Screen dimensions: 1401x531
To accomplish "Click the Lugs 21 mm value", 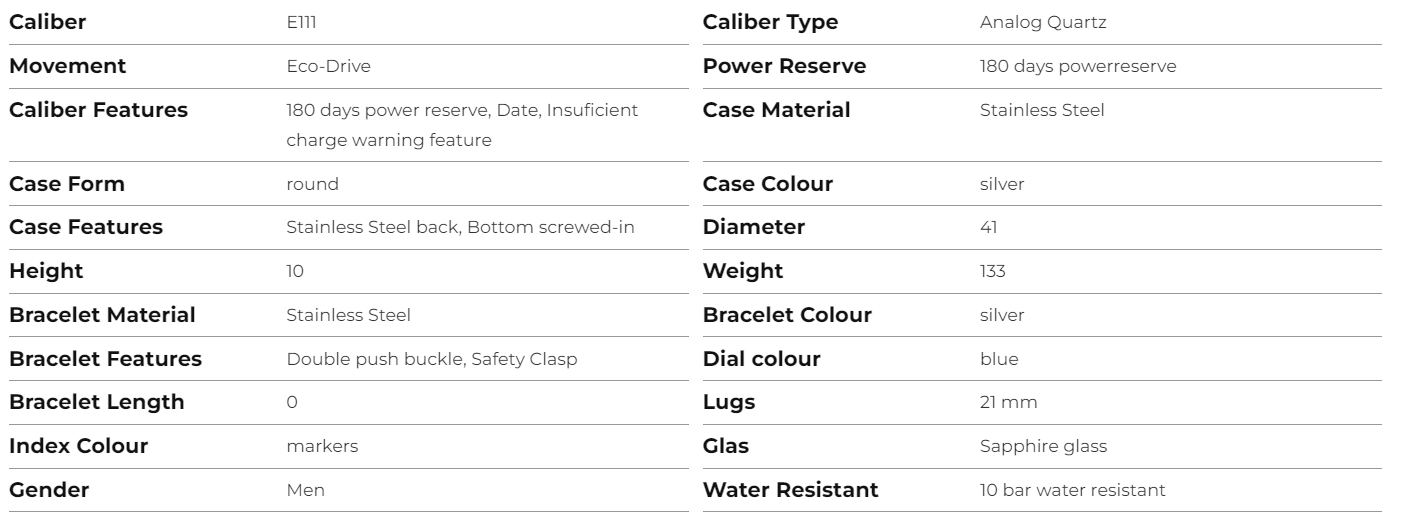I will [x=1008, y=402].
